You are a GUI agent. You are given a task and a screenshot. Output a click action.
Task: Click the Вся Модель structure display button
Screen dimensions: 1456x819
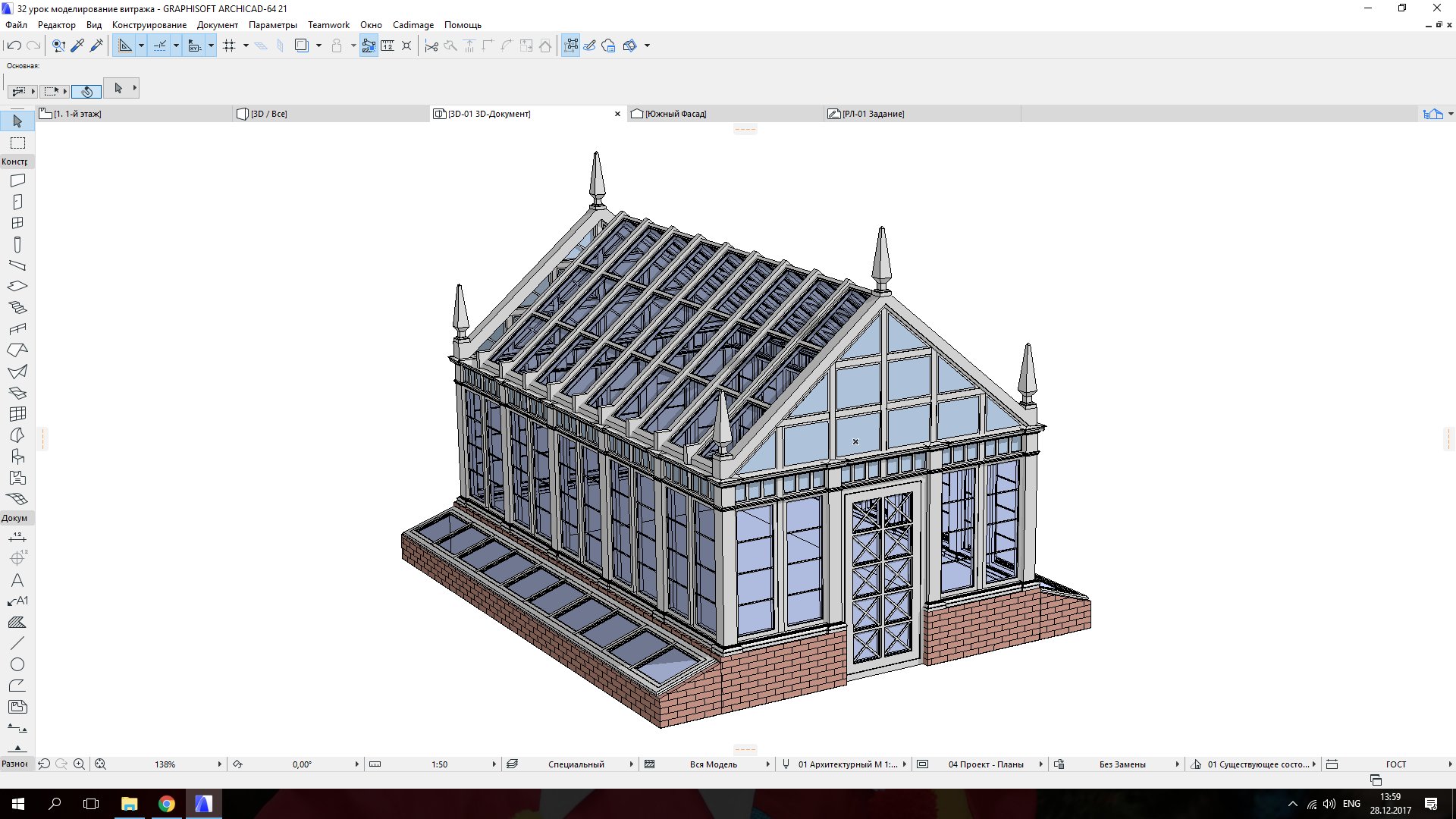(x=713, y=764)
